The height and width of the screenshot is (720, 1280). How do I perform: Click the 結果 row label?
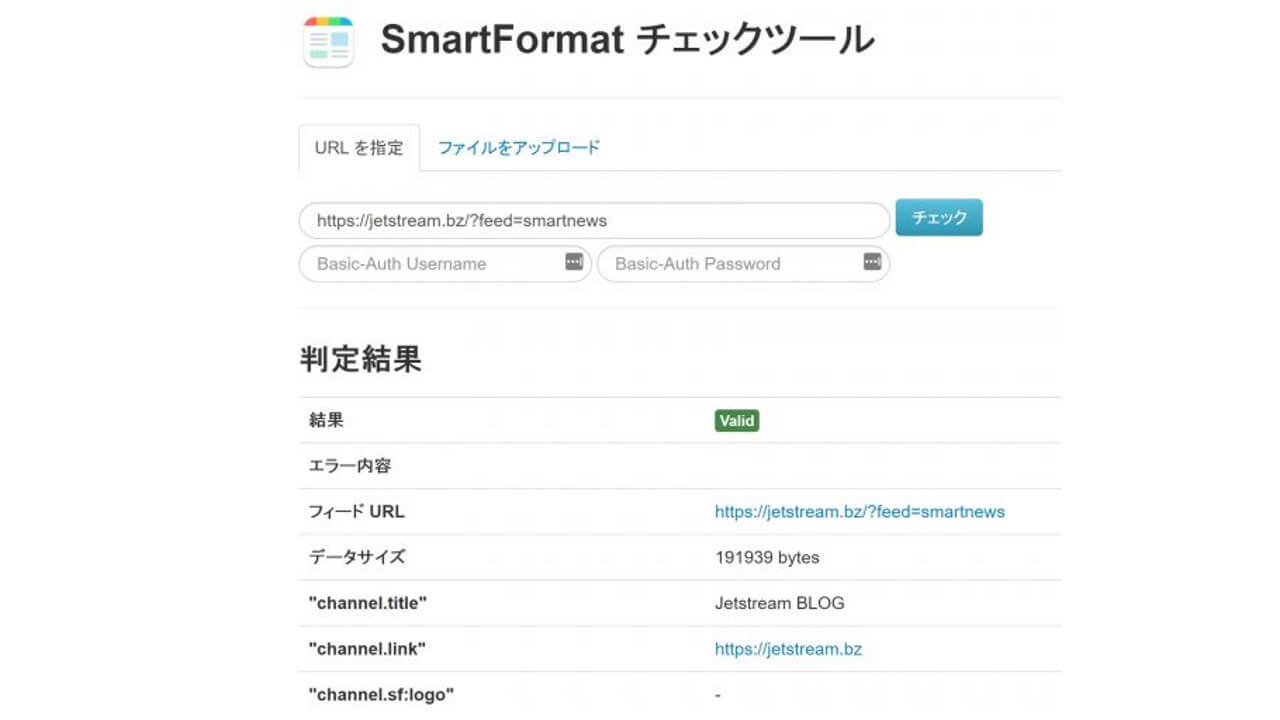(x=326, y=420)
